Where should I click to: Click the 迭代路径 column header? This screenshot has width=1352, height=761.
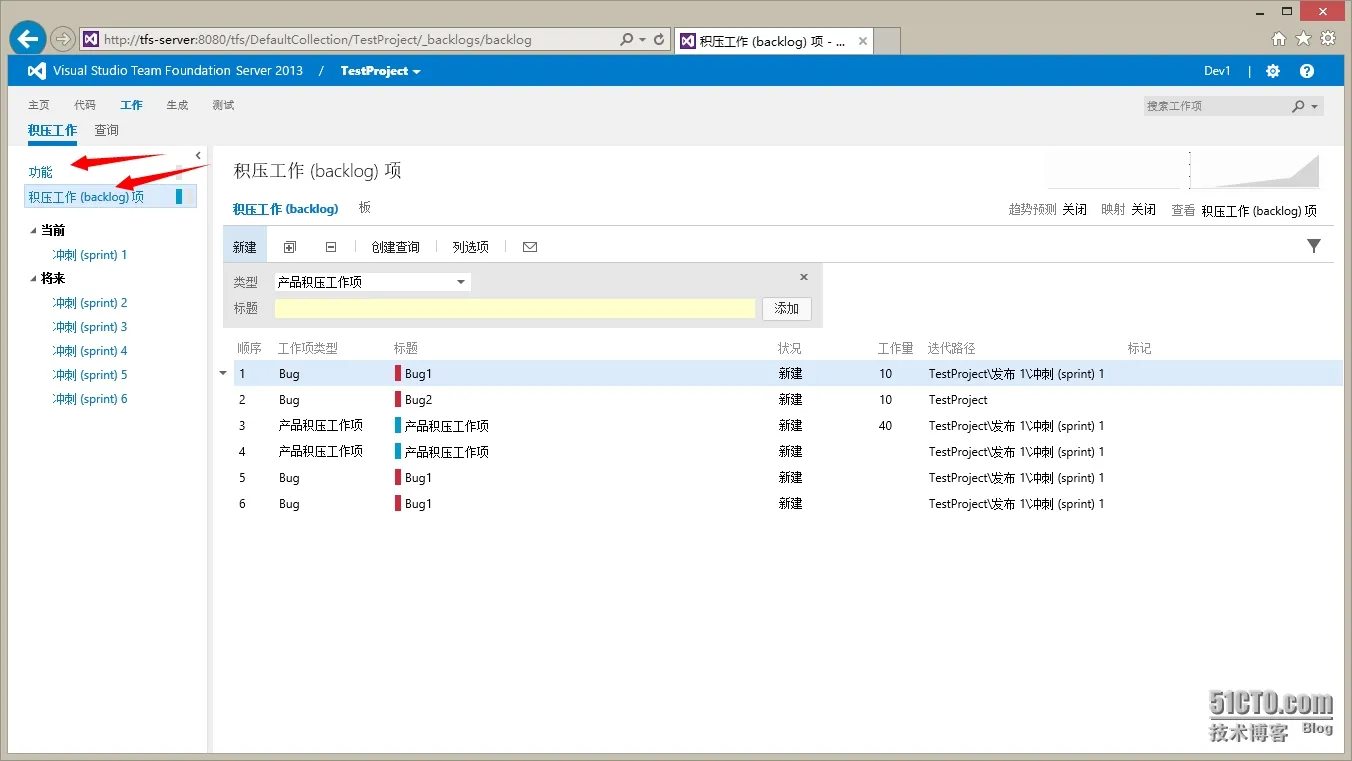(x=952, y=349)
